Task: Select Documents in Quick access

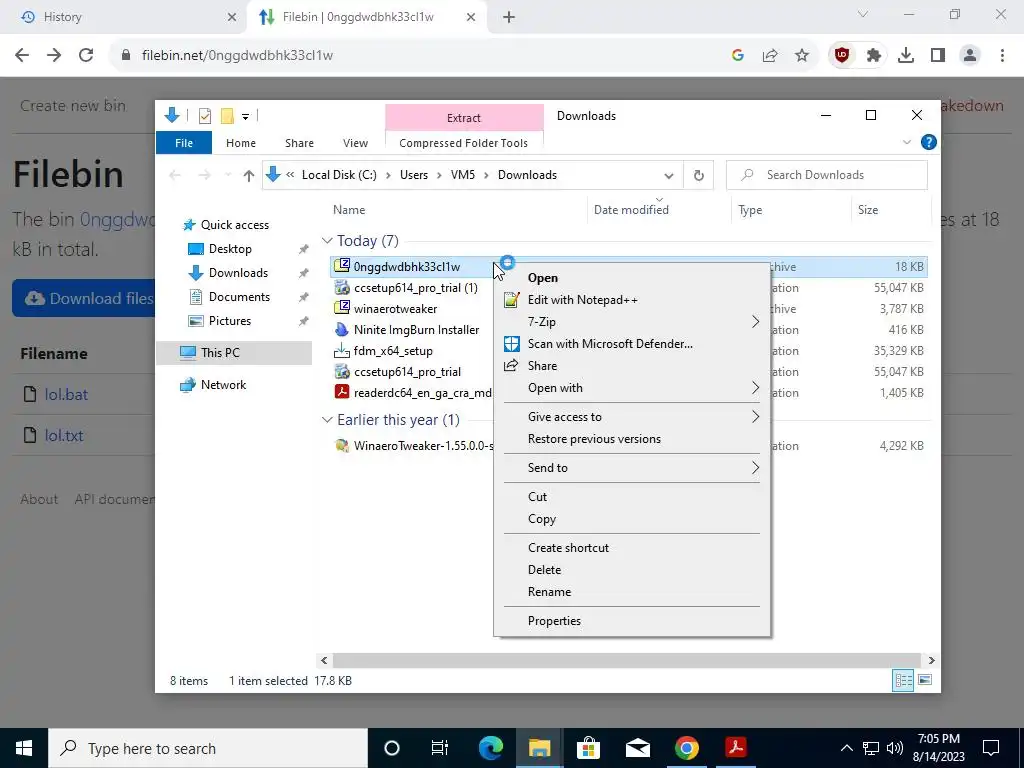Action: tap(239, 297)
